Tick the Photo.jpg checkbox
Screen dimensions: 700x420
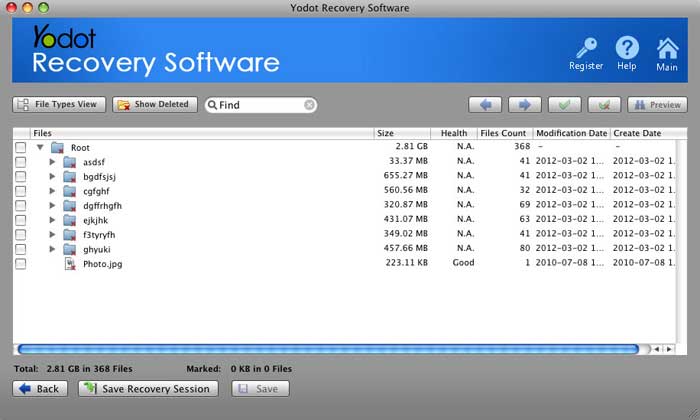(21, 264)
